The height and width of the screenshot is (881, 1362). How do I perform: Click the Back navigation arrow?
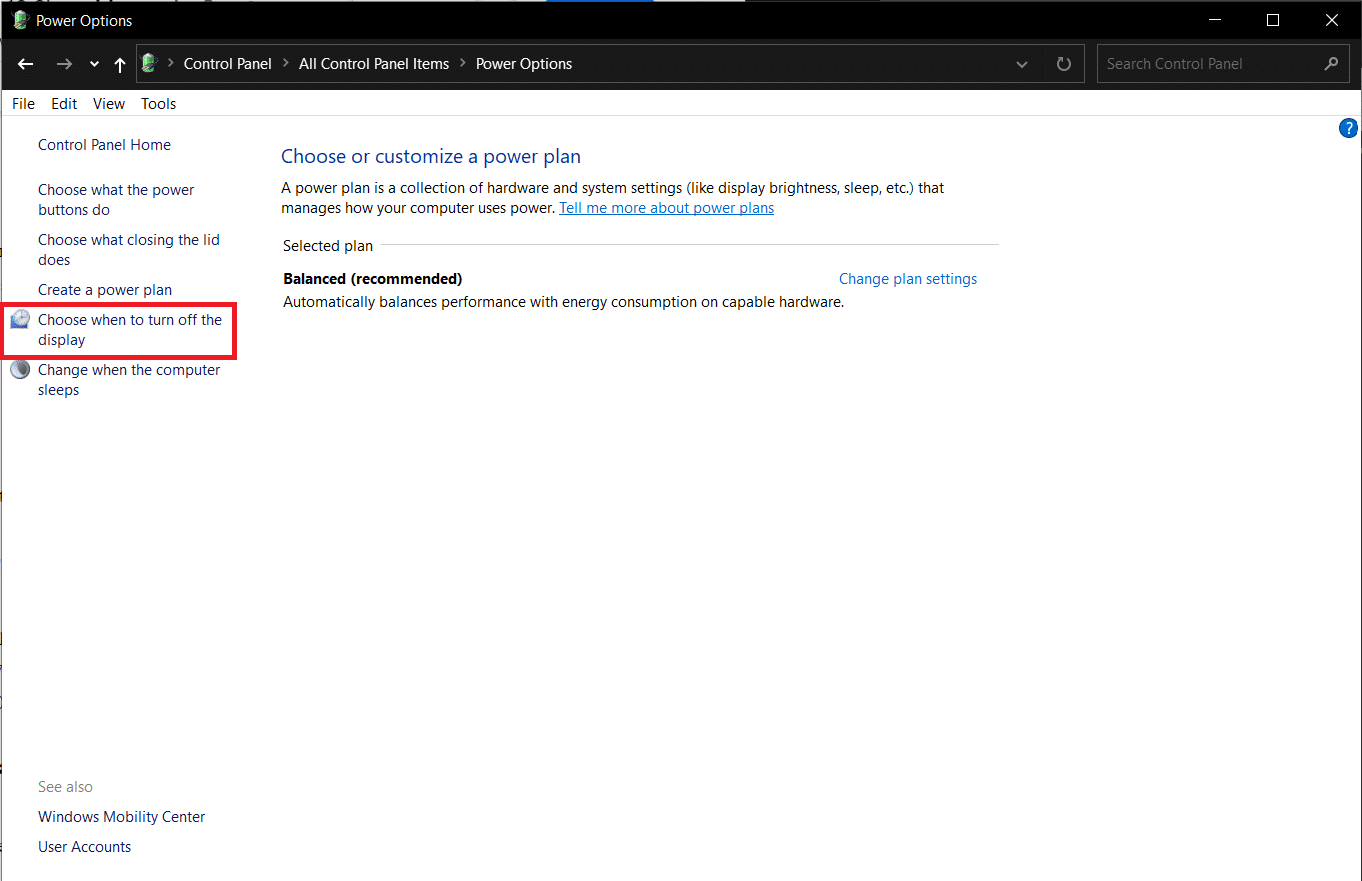(26, 64)
